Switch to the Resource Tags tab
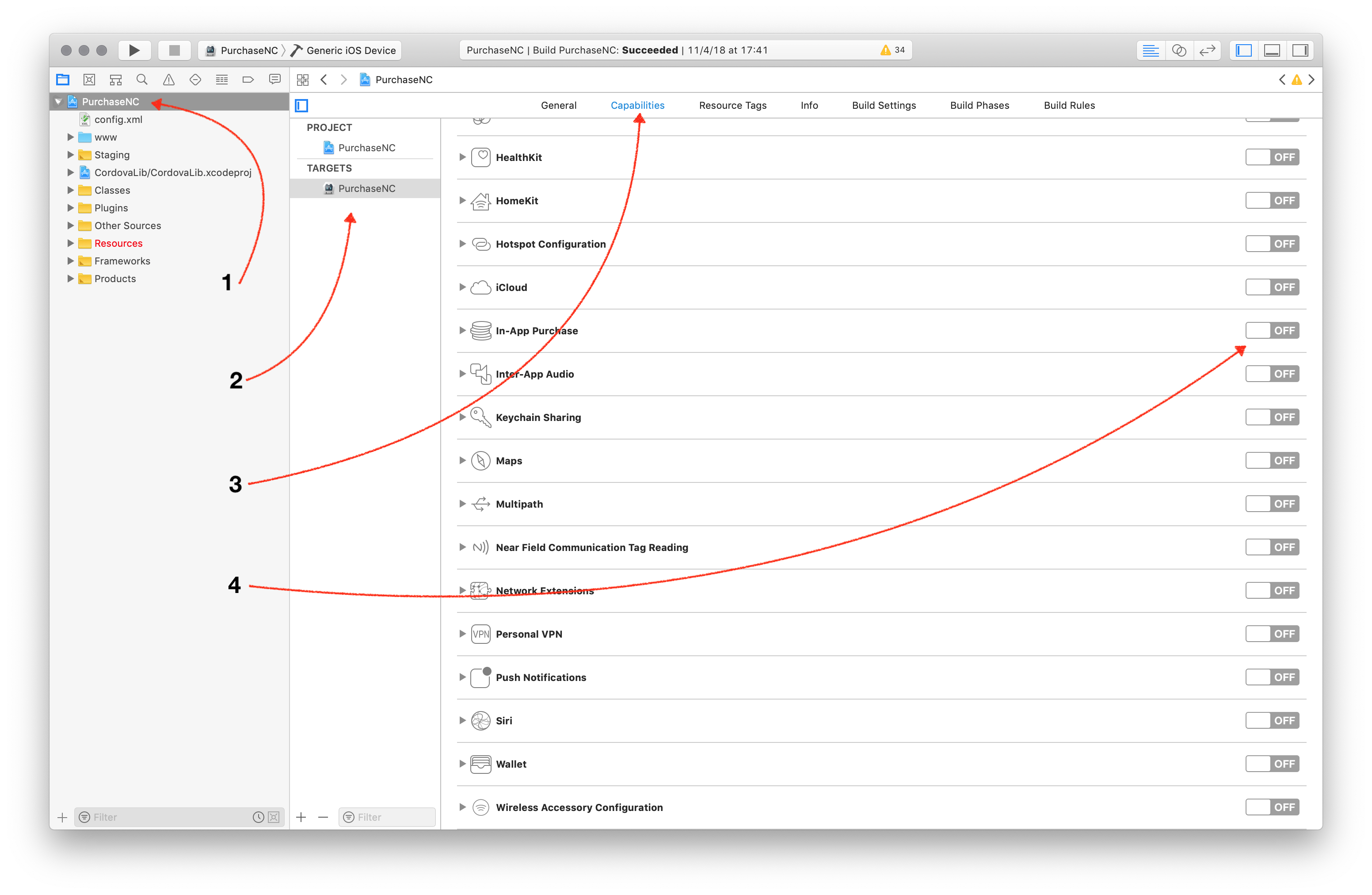The width and height of the screenshot is (1372, 895). 732,106
